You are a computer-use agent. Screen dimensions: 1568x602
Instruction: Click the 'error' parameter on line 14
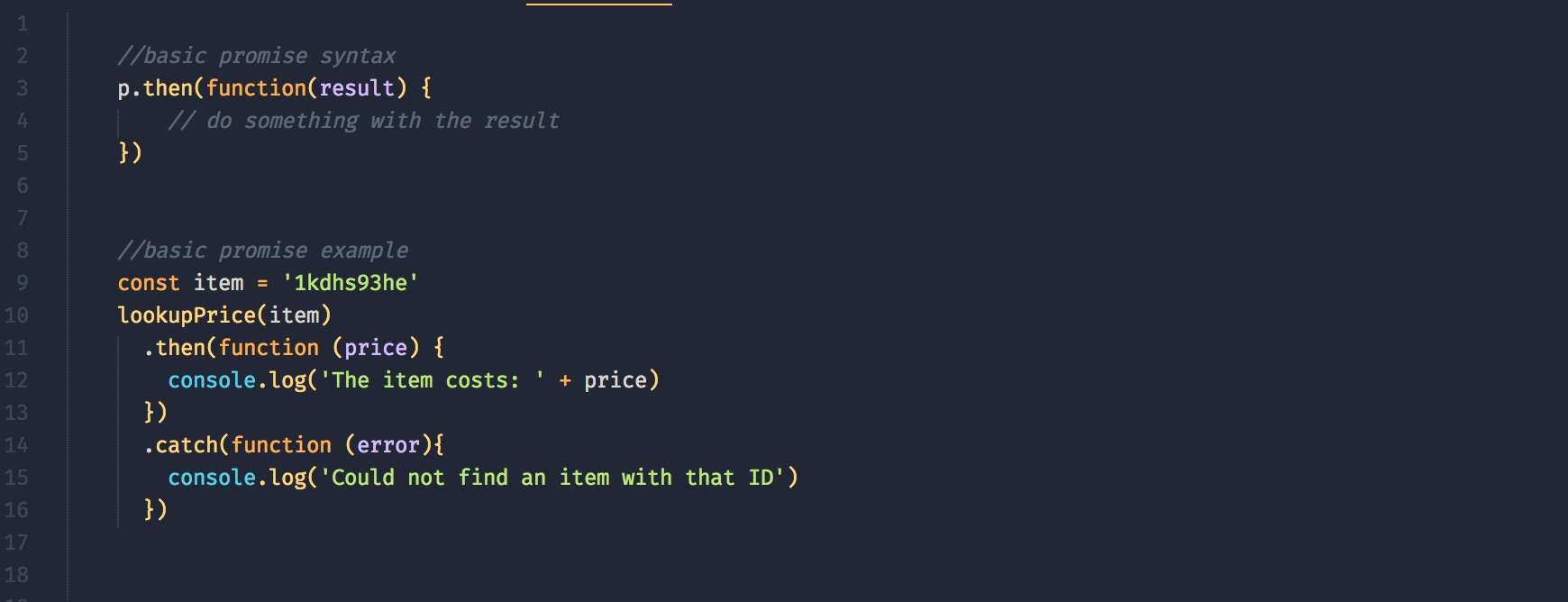pos(388,445)
